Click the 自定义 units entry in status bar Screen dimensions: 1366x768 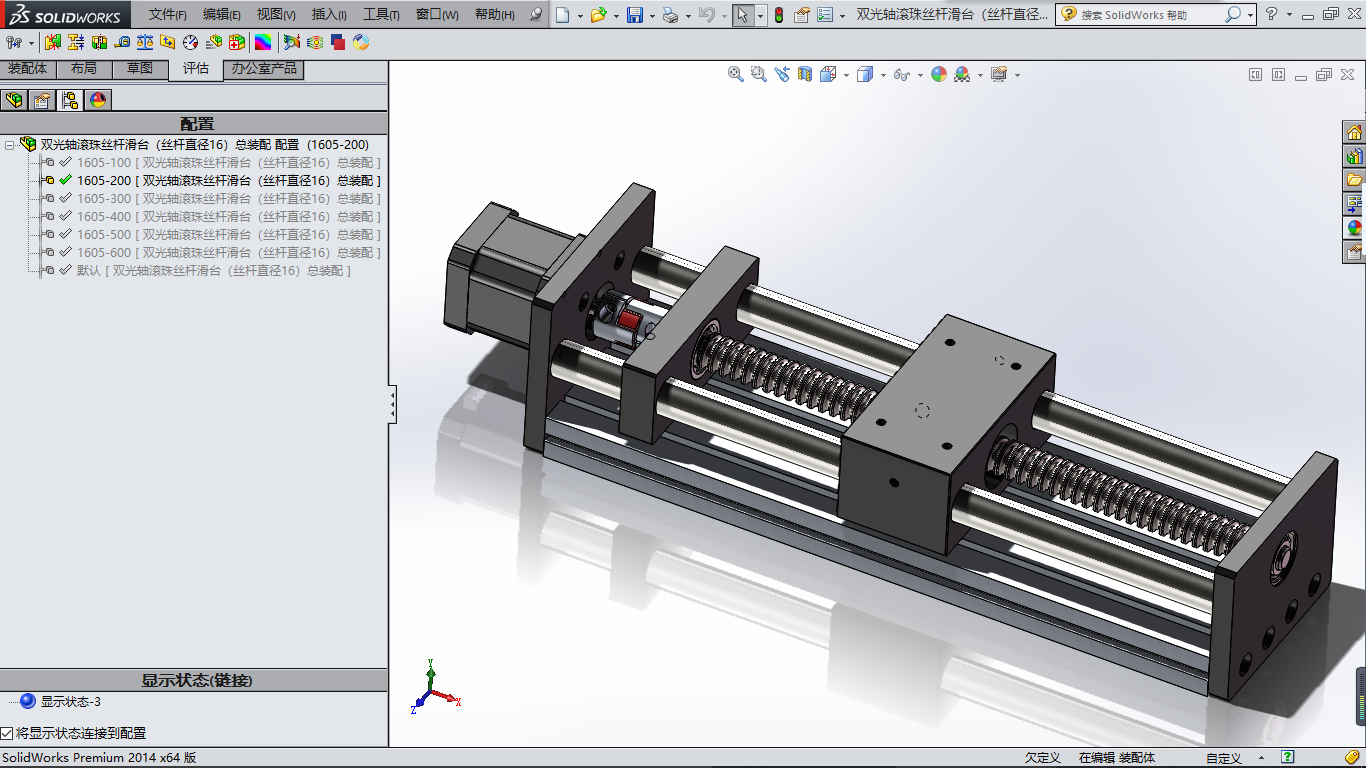[1223, 758]
